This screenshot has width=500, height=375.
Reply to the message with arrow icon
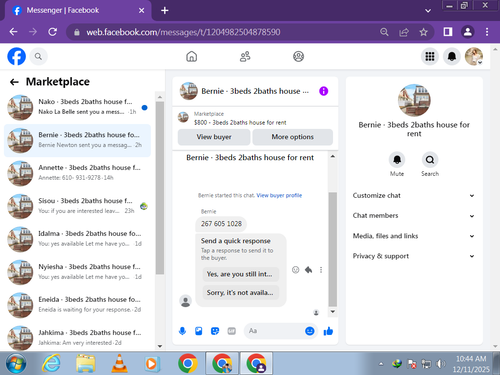[308, 270]
